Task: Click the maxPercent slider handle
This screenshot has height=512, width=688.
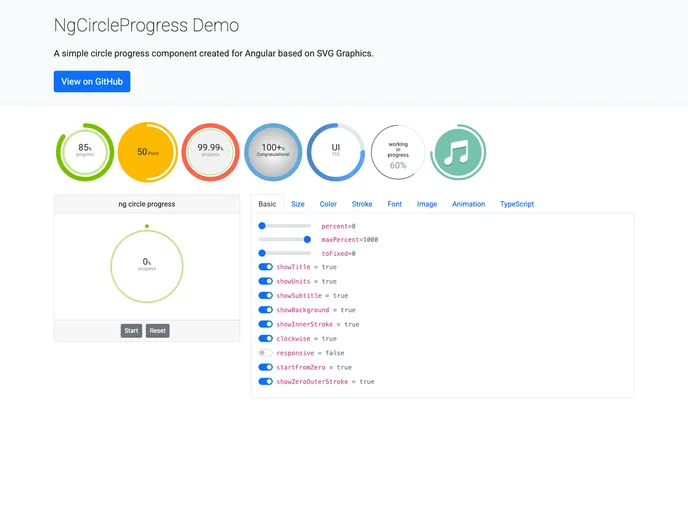Action: coord(307,240)
